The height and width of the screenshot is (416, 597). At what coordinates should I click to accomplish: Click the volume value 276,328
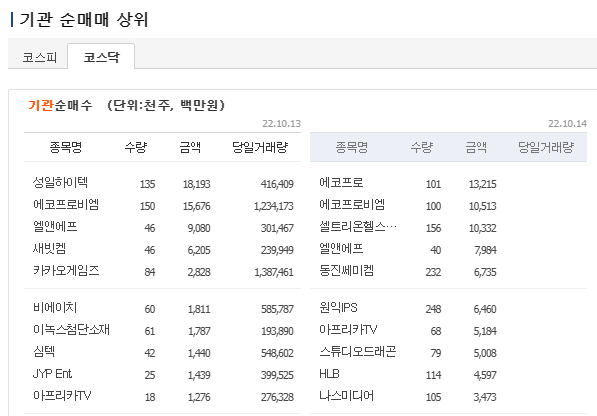click(277, 397)
